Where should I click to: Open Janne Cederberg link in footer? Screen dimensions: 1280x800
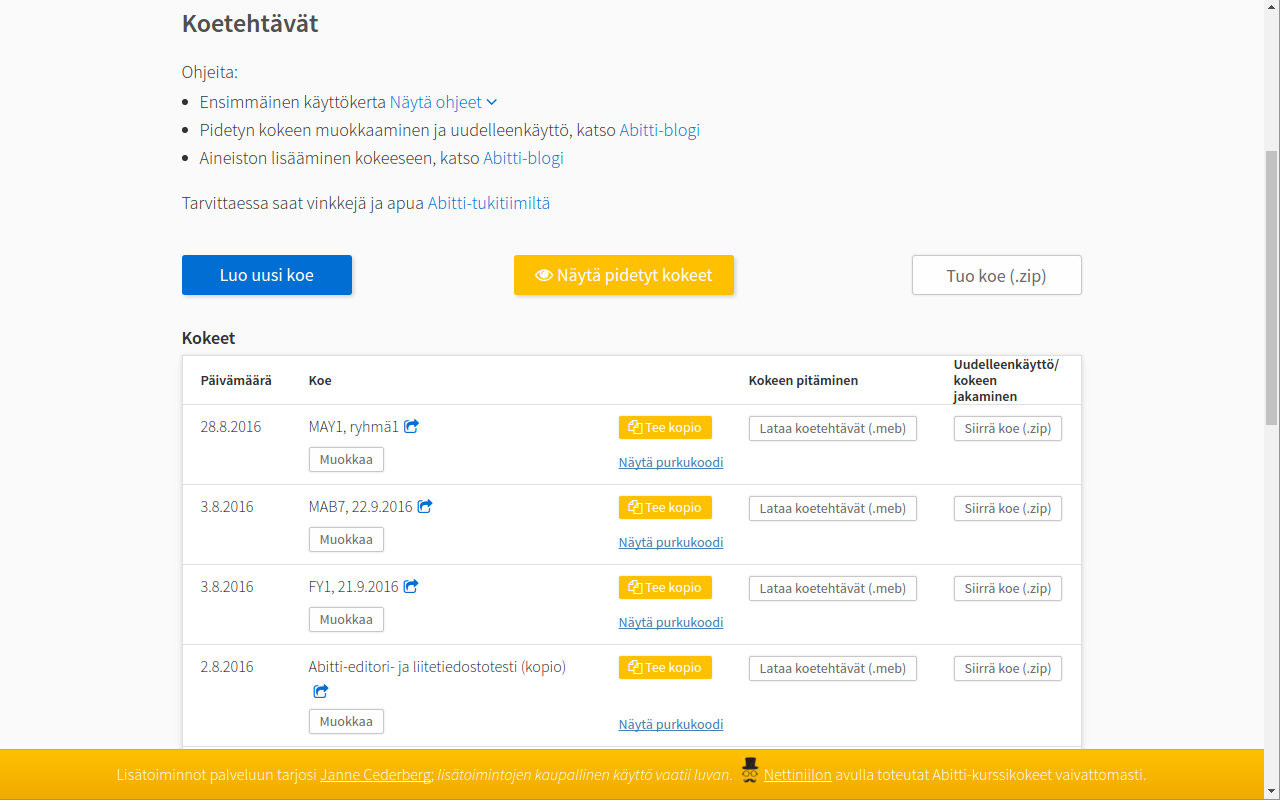(x=375, y=775)
